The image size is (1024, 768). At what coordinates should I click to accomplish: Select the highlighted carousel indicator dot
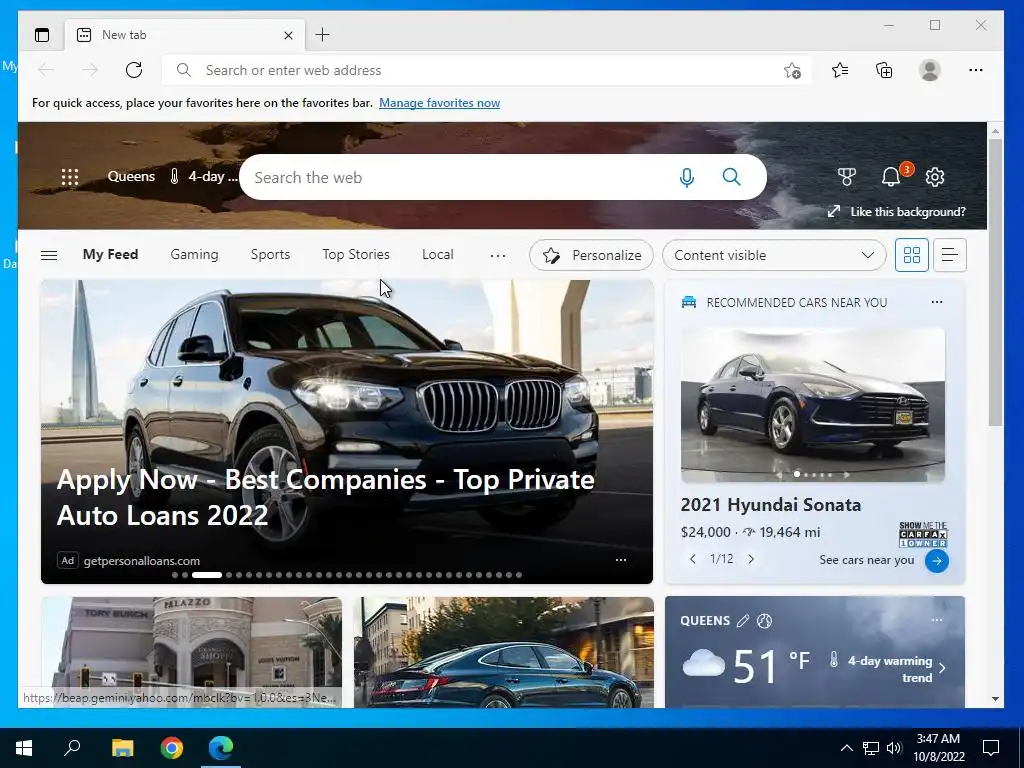pos(206,575)
